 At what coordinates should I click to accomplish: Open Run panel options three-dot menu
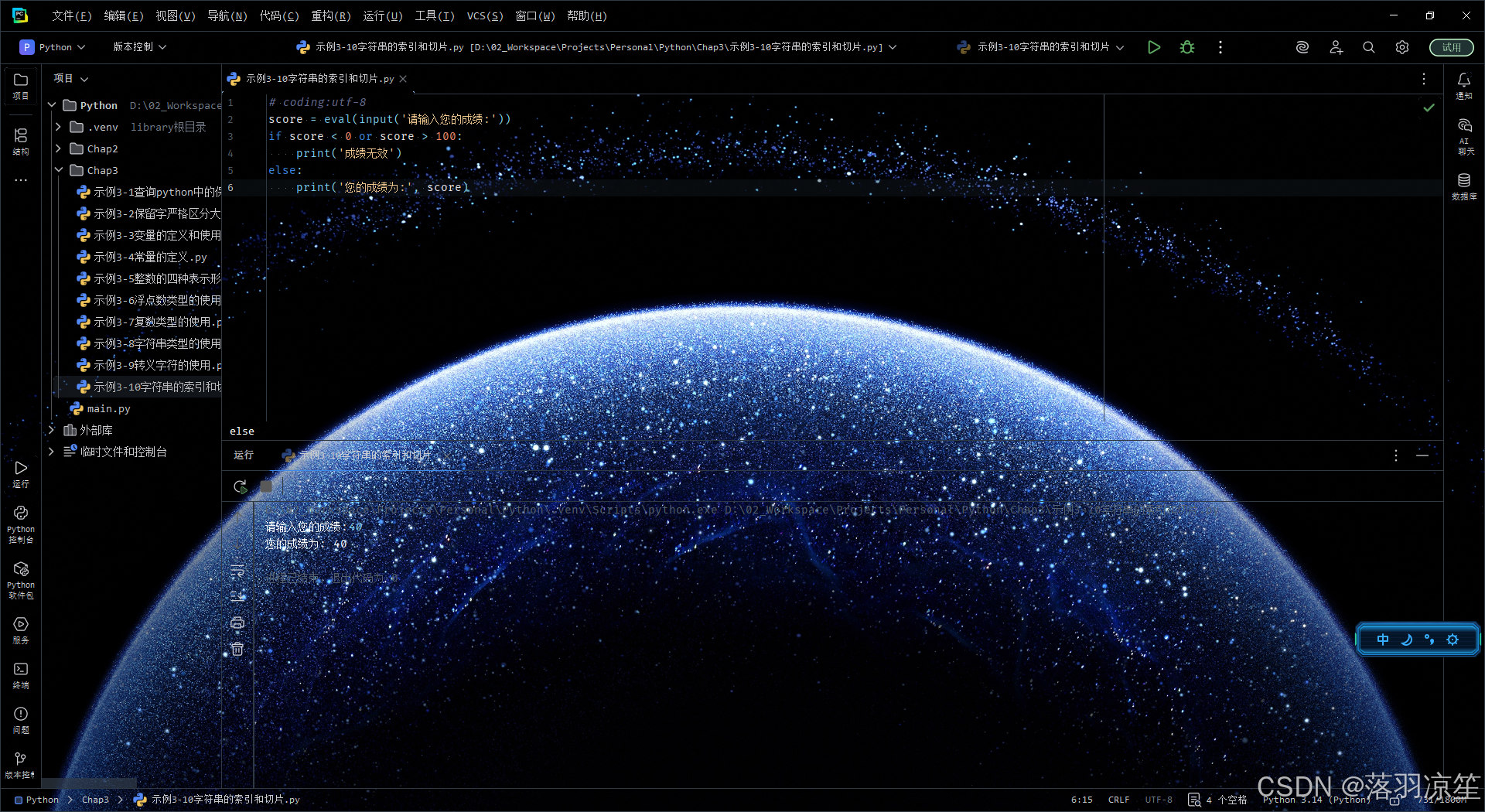point(1396,455)
